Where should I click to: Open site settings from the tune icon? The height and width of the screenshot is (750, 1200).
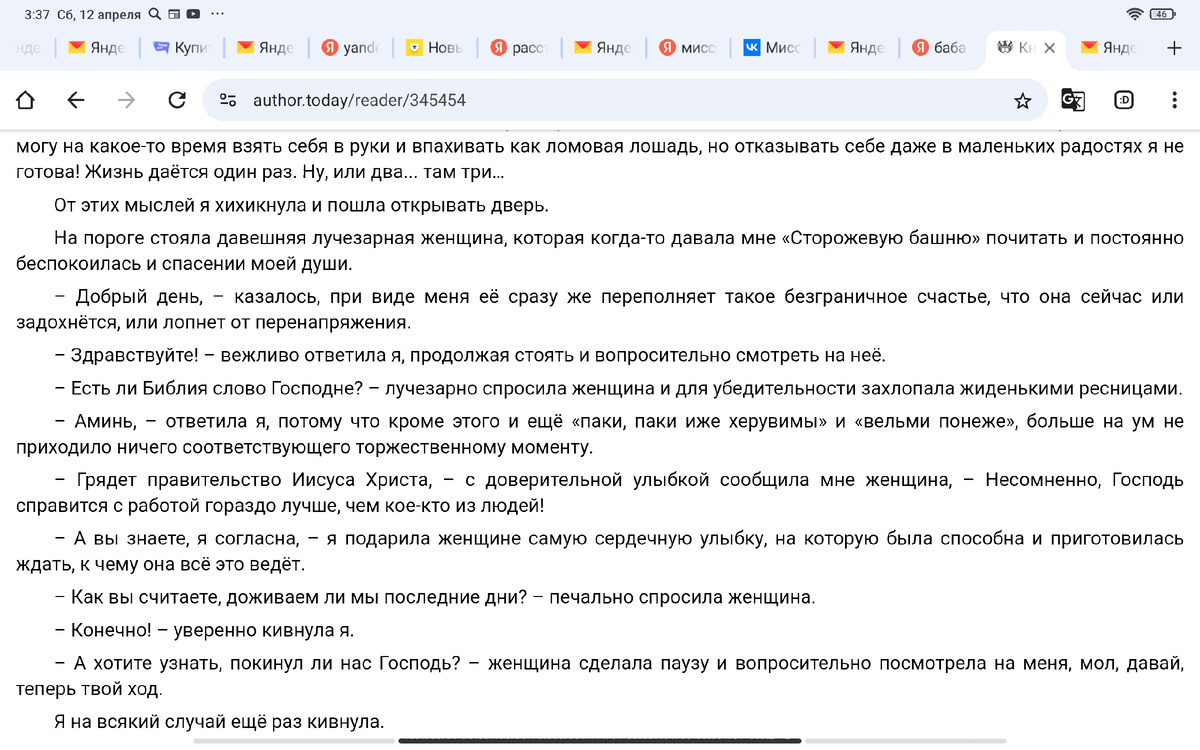(x=228, y=100)
